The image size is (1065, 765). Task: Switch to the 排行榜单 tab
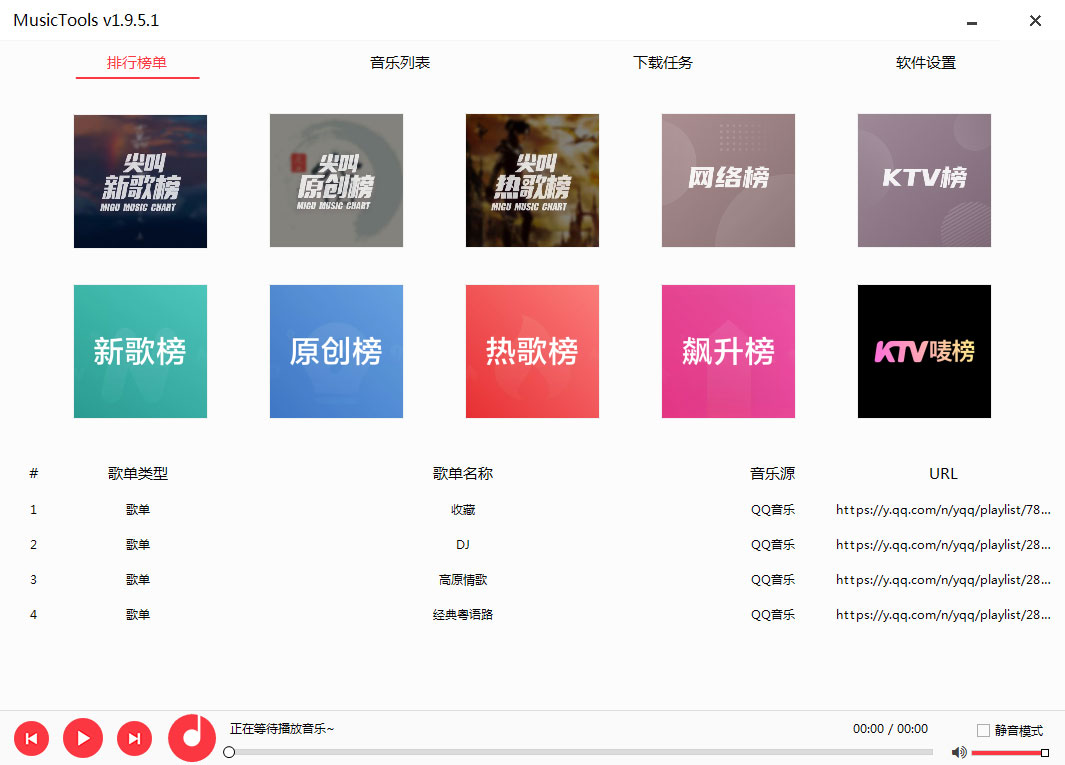(x=137, y=63)
